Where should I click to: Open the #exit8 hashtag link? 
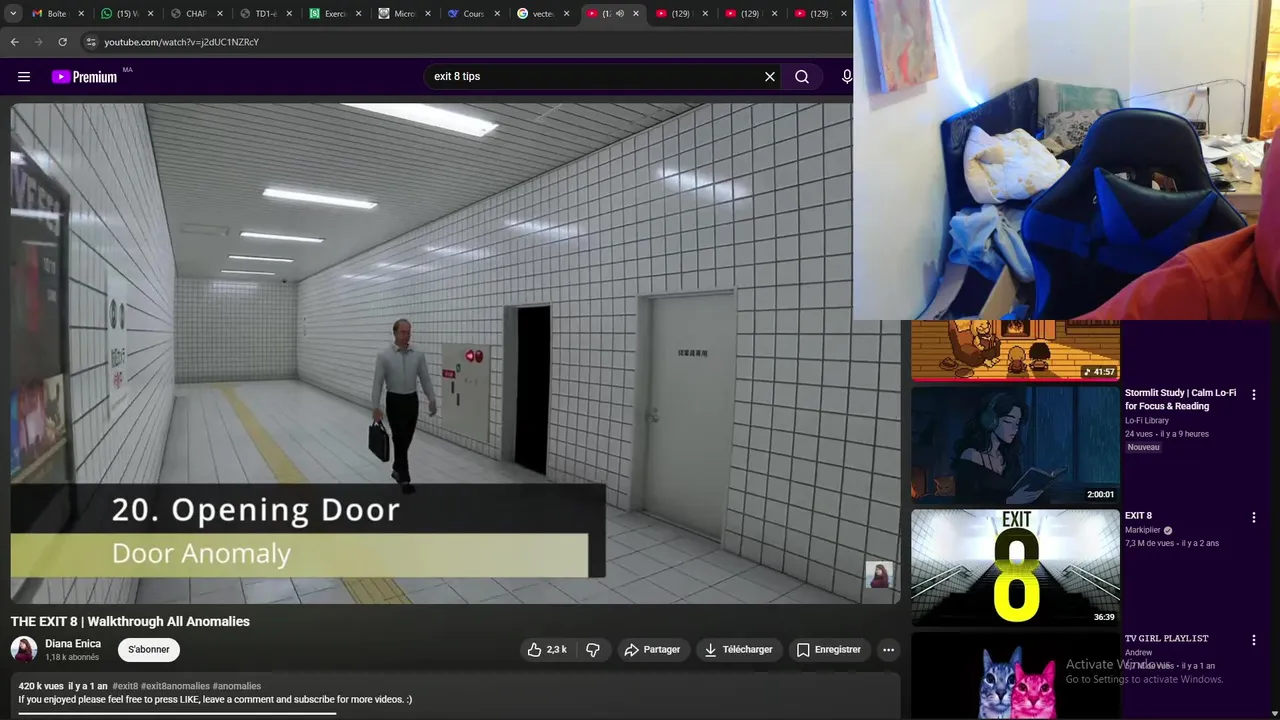125,686
